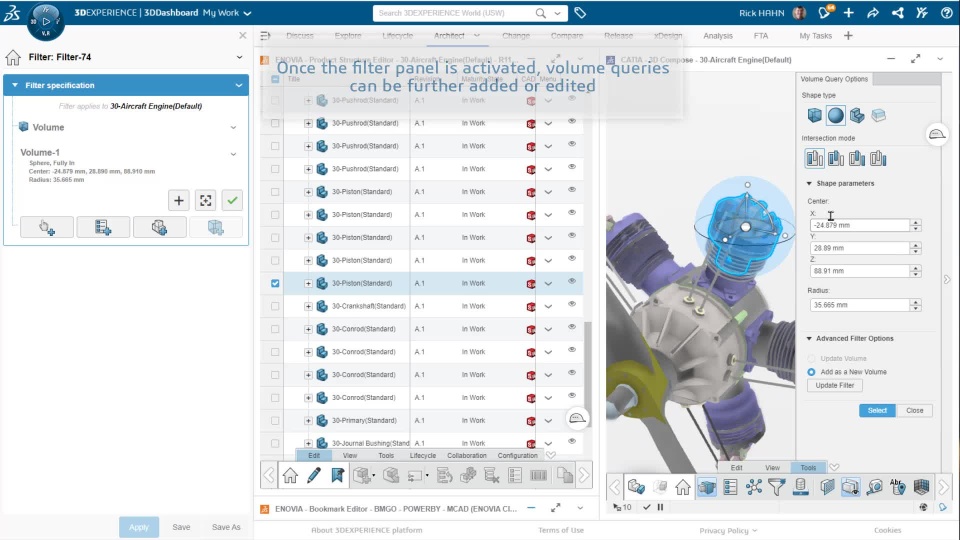Open notifications chat icon in top bar

[825, 13]
